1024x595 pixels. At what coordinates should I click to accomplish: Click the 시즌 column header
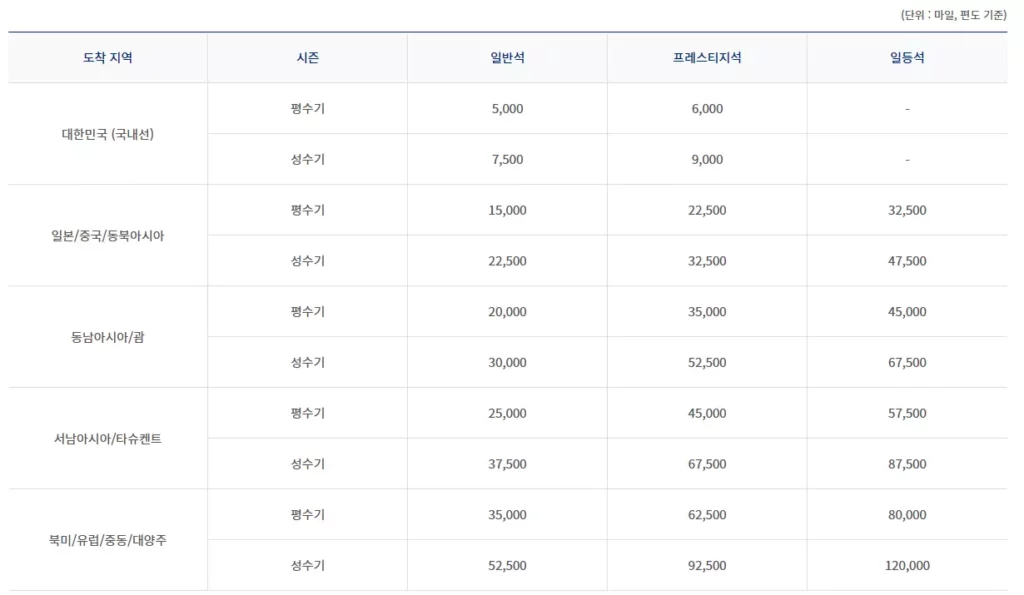click(x=308, y=57)
